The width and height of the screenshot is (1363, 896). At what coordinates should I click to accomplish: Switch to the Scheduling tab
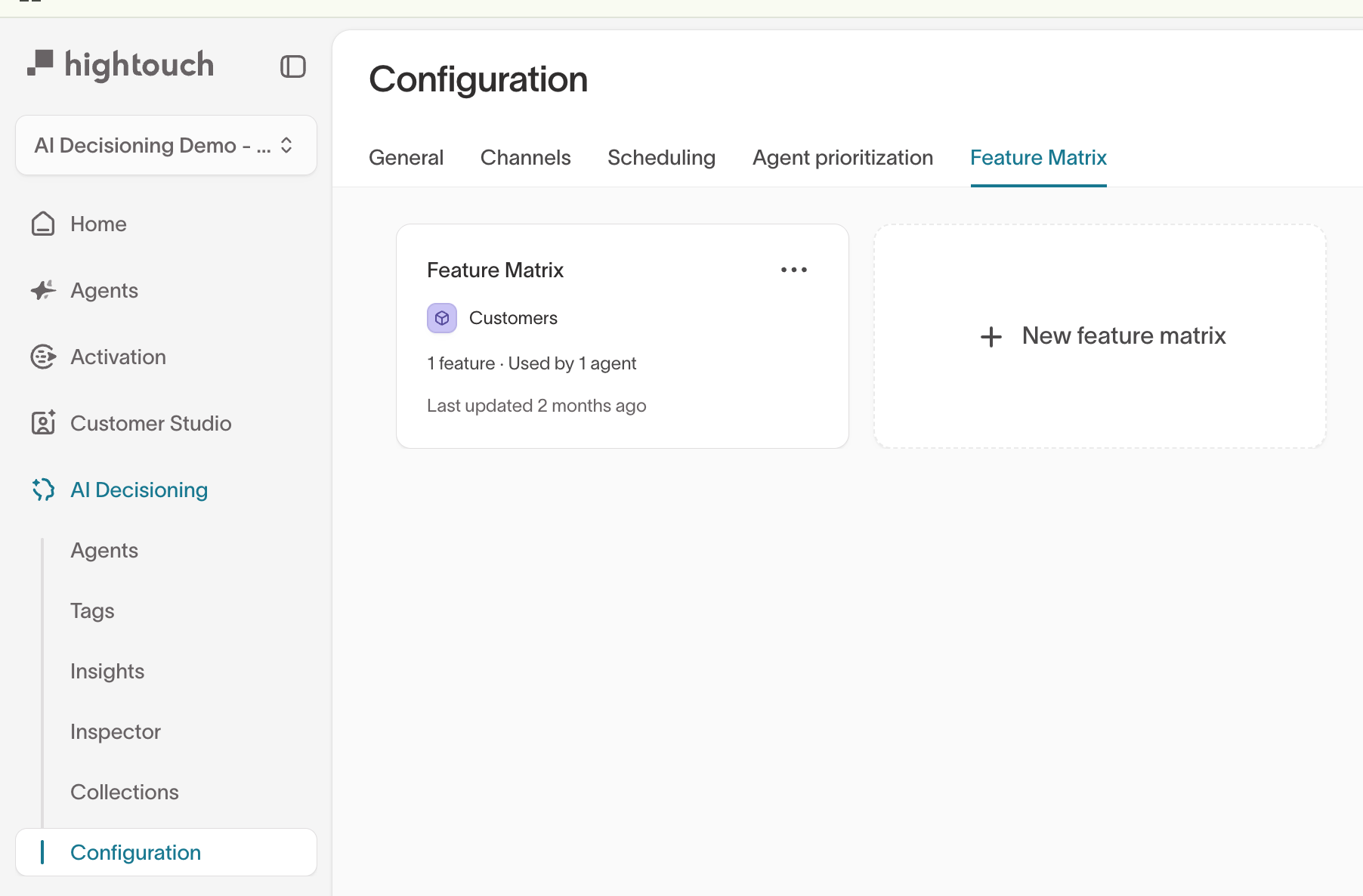coord(661,157)
